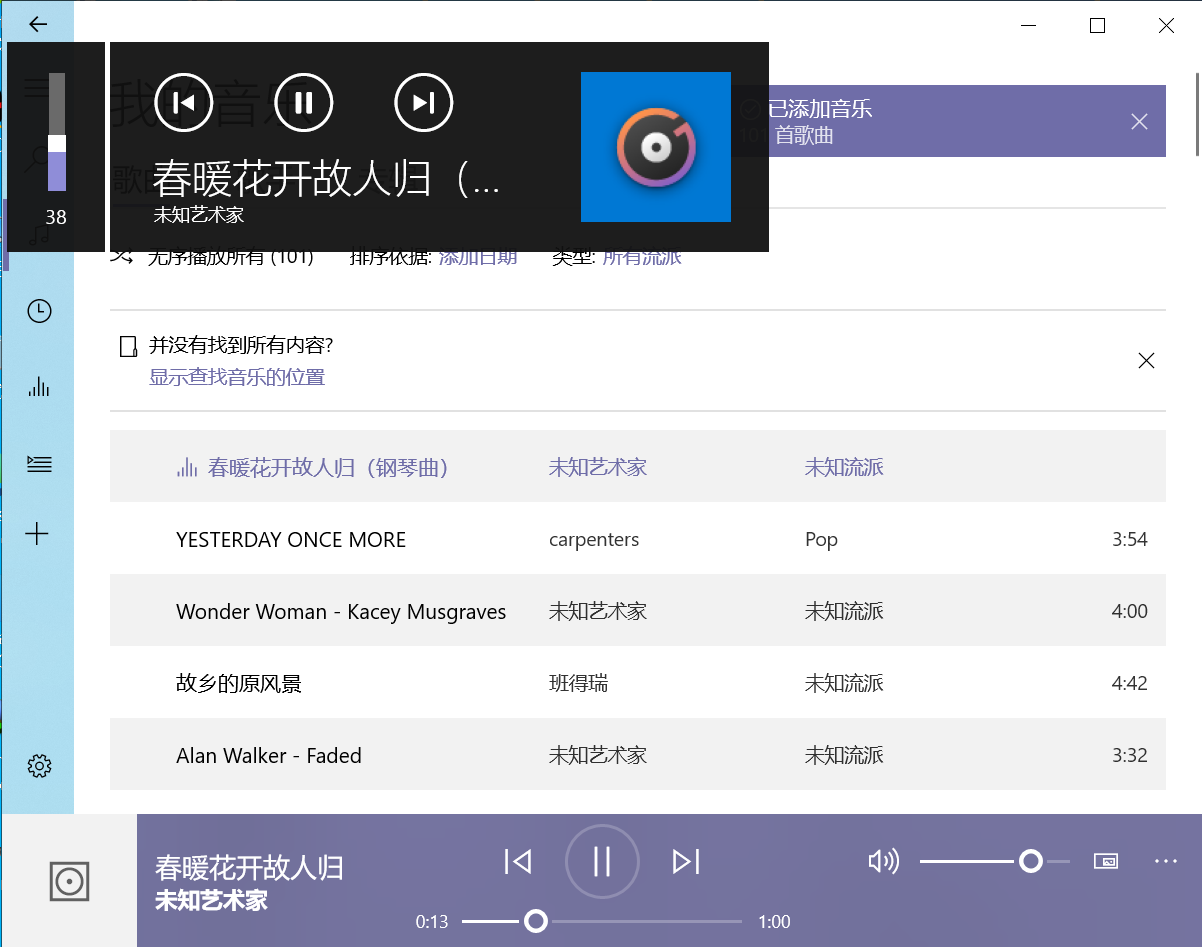The height and width of the screenshot is (947, 1202).
Task: Click current song title in bottom player
Action: (249, 867)
